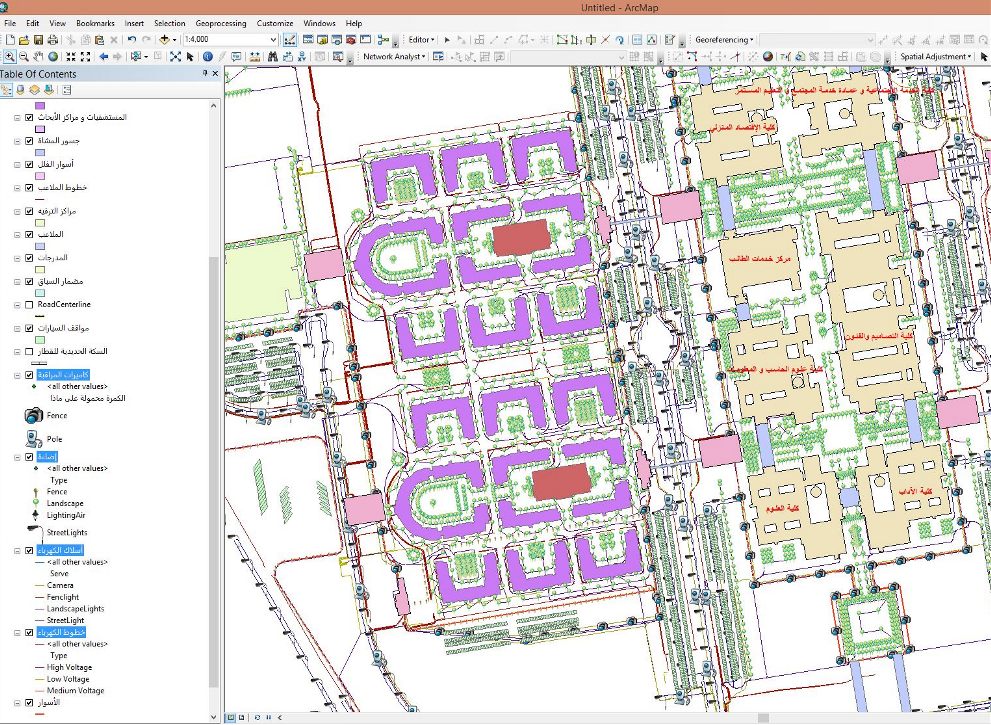Open the Bookmarks menu
Screen dimensions: 991x725
pyautogui.click(x=97, y=22)
